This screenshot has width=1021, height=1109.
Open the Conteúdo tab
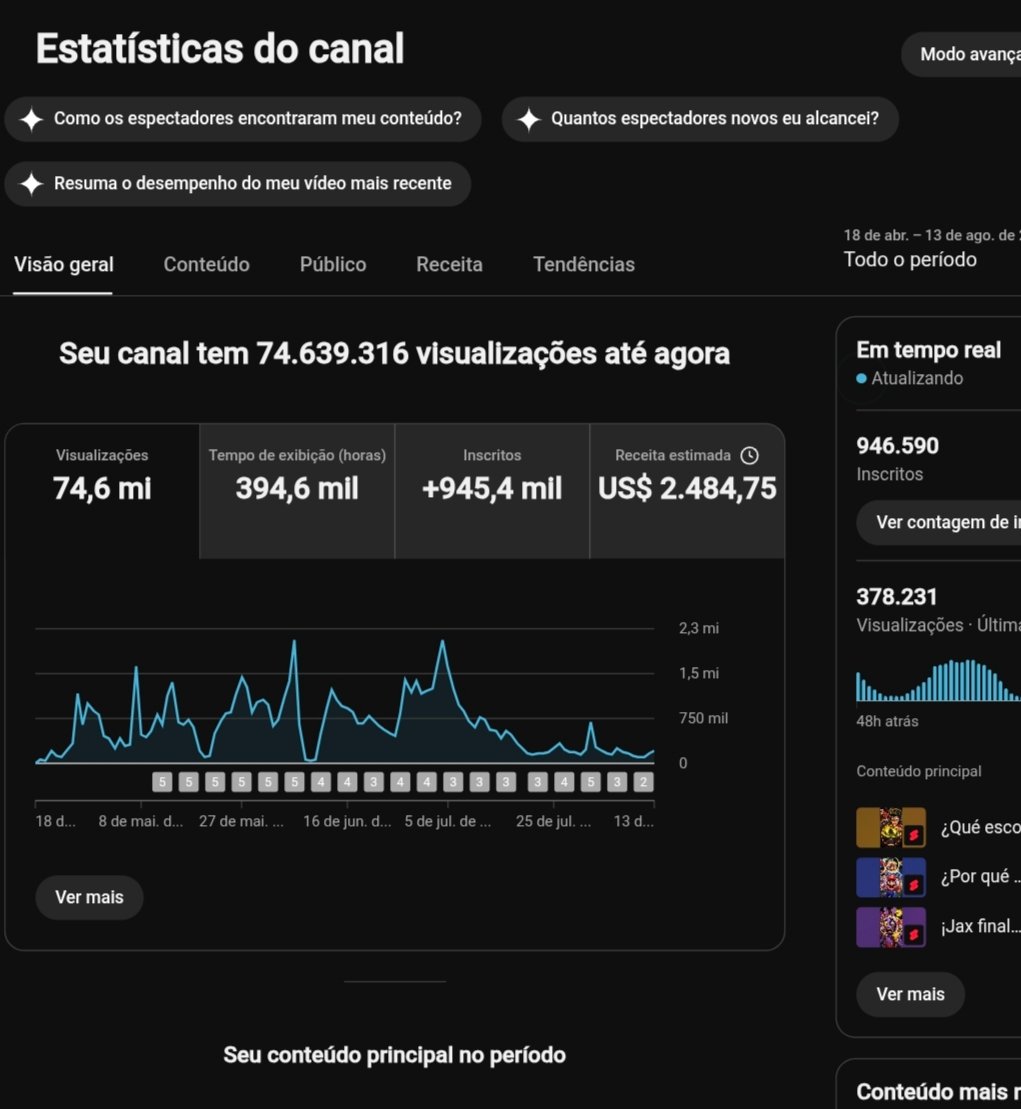tap(206, 265)
